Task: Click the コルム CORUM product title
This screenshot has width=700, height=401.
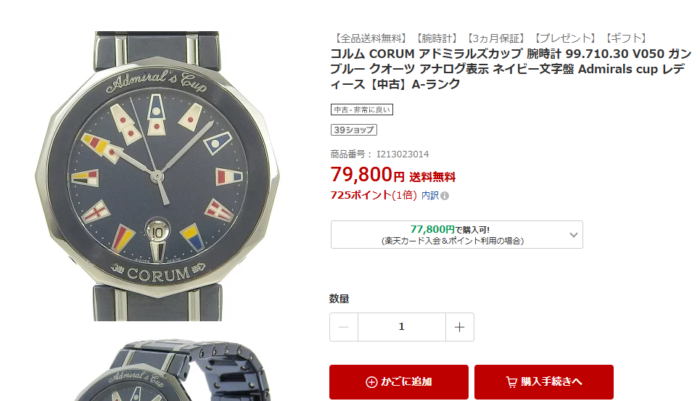Action: click(x=511, y=69)
